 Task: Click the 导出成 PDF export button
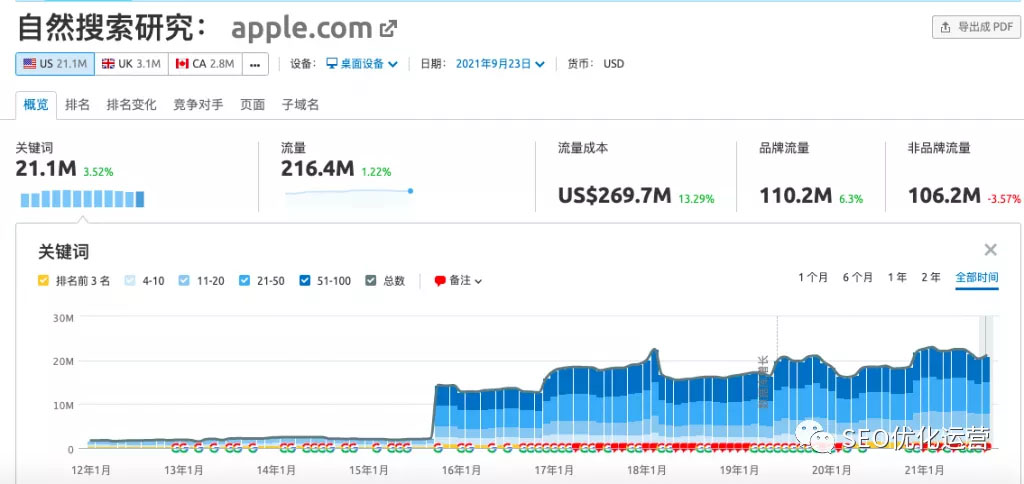(975, 27)
